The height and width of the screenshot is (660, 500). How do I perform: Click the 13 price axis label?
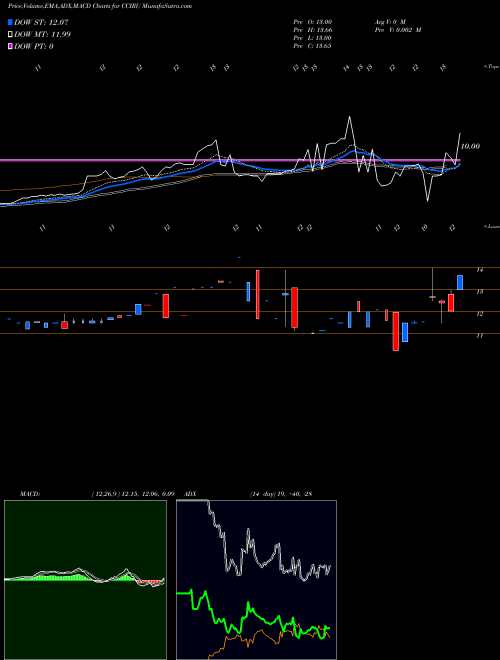(479, 292)
